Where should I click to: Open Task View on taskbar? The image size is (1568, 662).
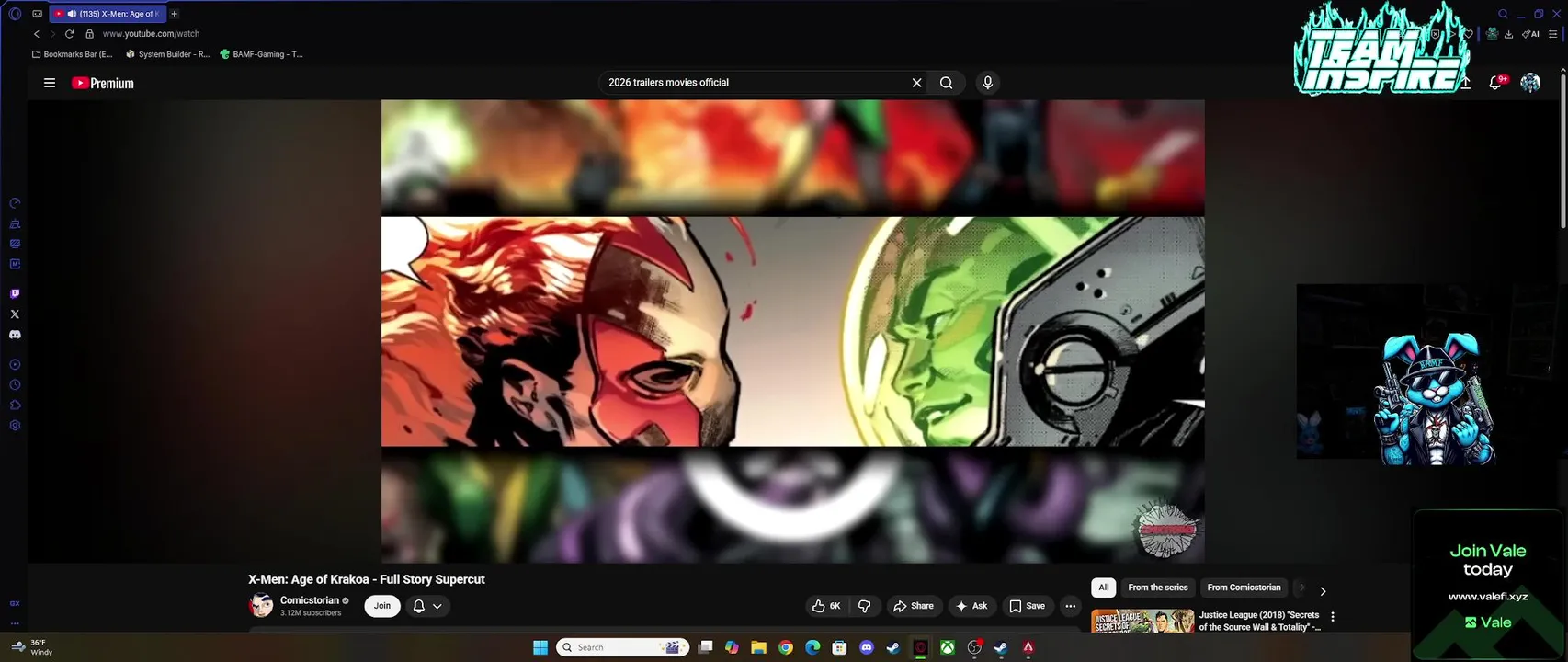pyautogui.click(x=705, y=647)
